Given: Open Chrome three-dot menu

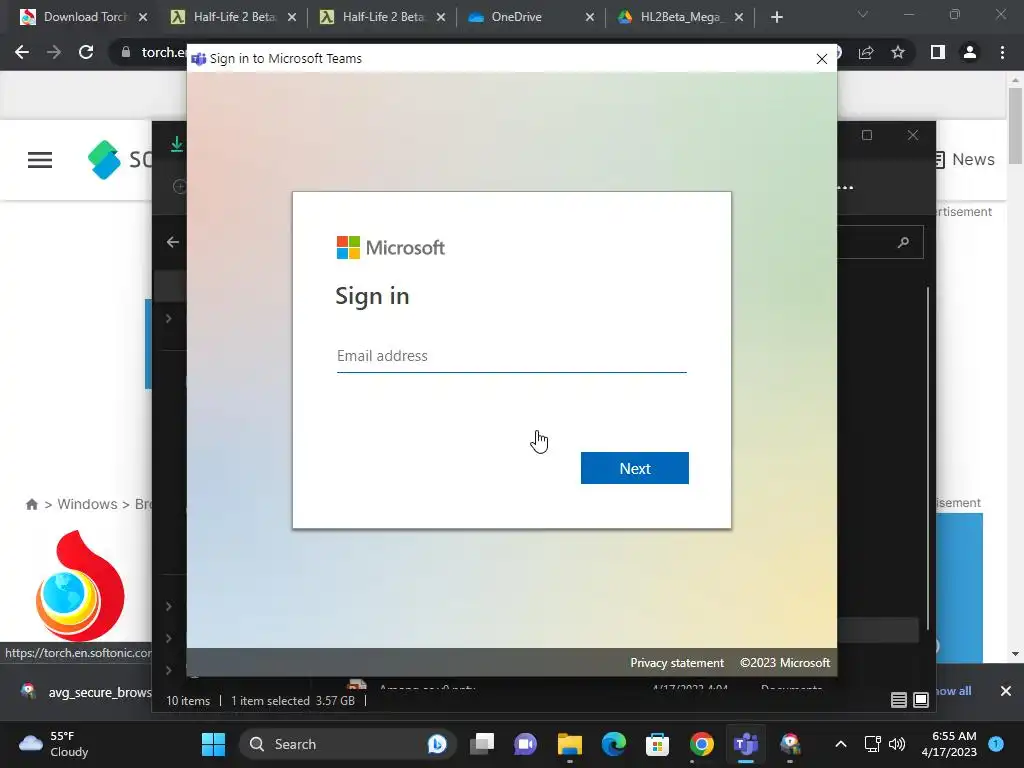Looking at the screenshot, I should click(1002, 52).
